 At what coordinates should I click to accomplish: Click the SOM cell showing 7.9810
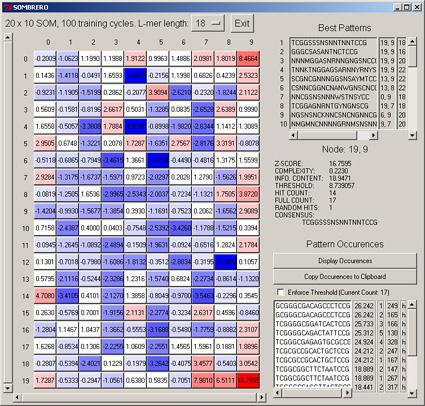[203, 380]
